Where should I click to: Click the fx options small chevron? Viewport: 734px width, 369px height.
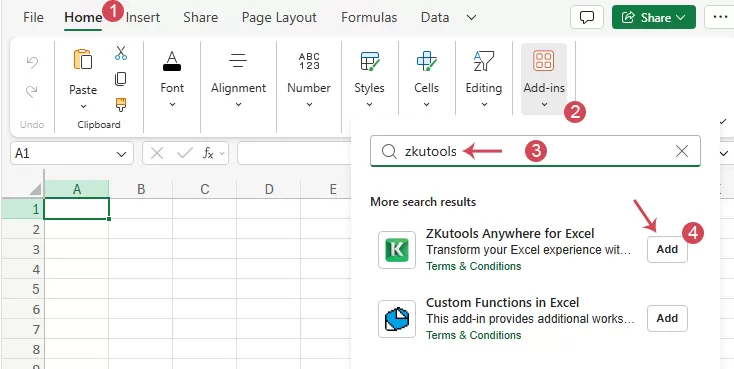(222, 153)
